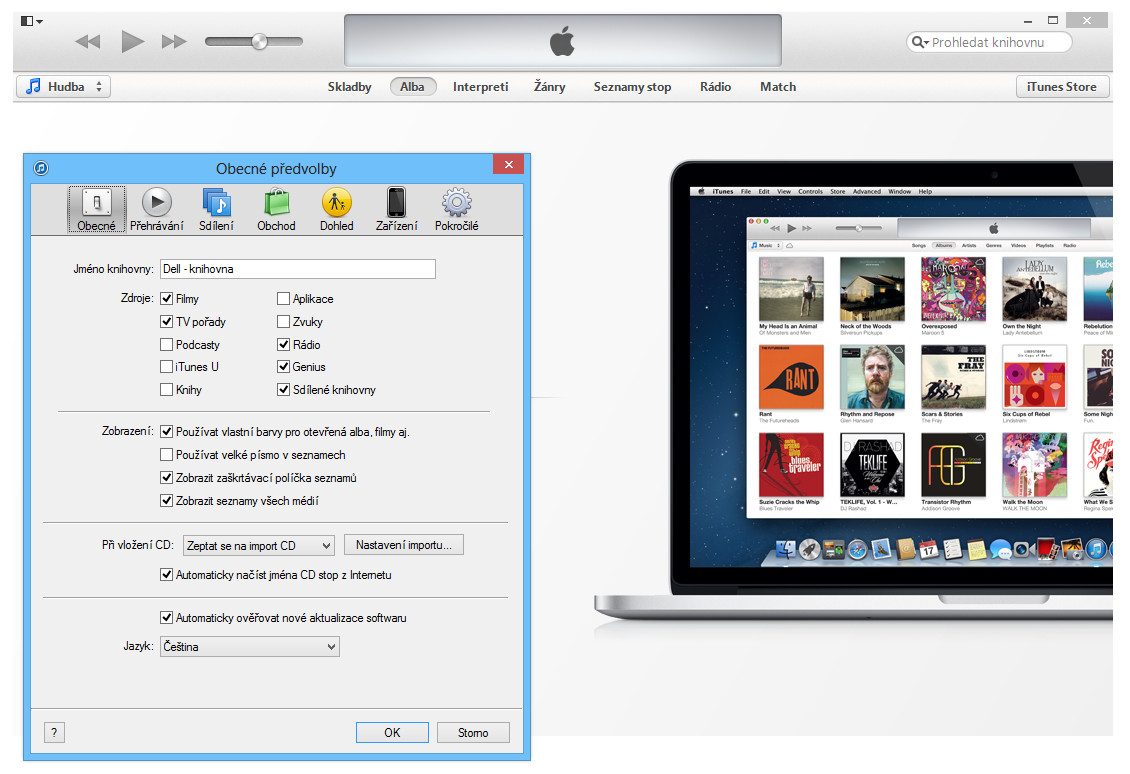Switch to the Skladby tab
This screenshot has height=774, width=1130.
(350, 86)
